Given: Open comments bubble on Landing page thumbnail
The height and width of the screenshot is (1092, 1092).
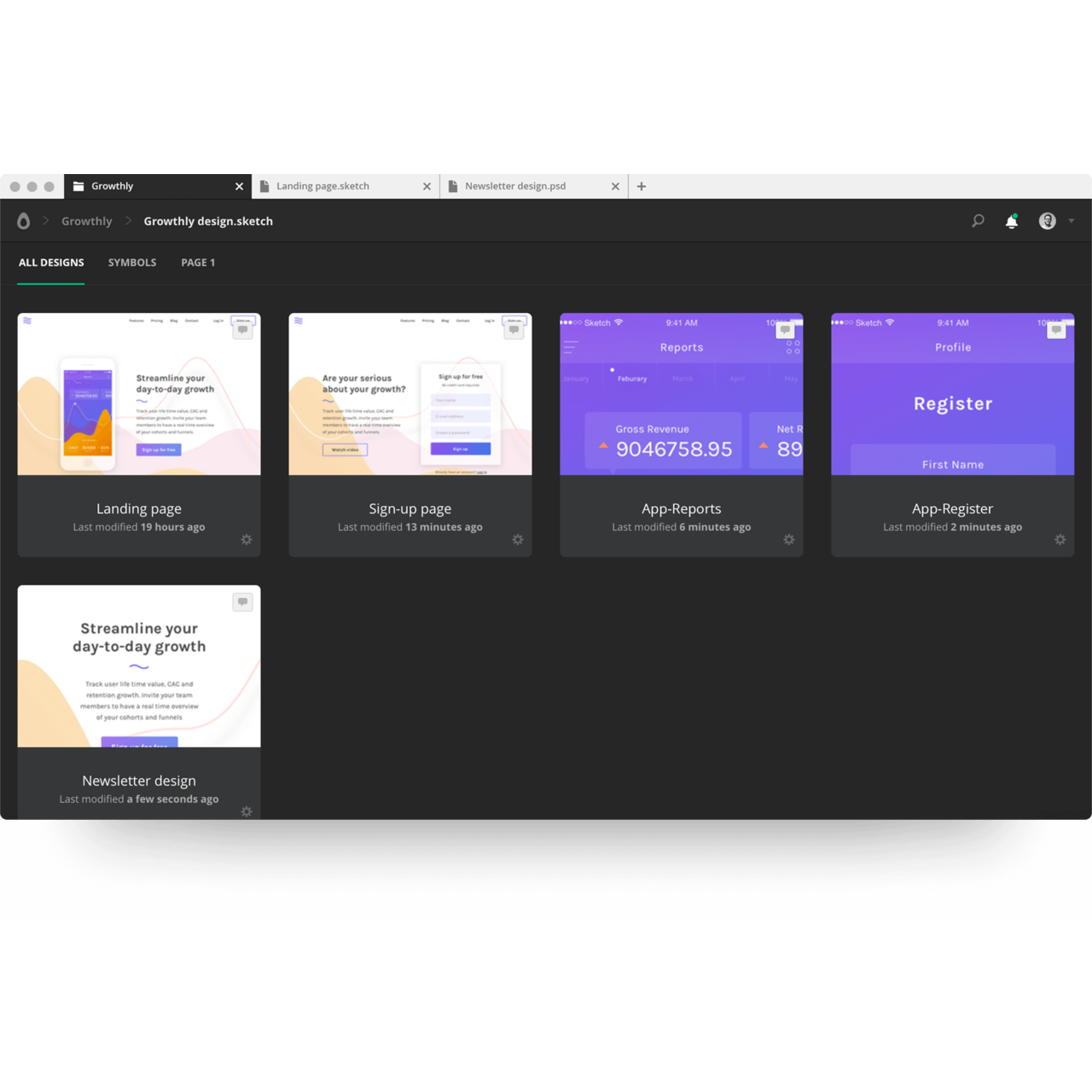Looking at the screenshot, I should click(x=243, y=330).
